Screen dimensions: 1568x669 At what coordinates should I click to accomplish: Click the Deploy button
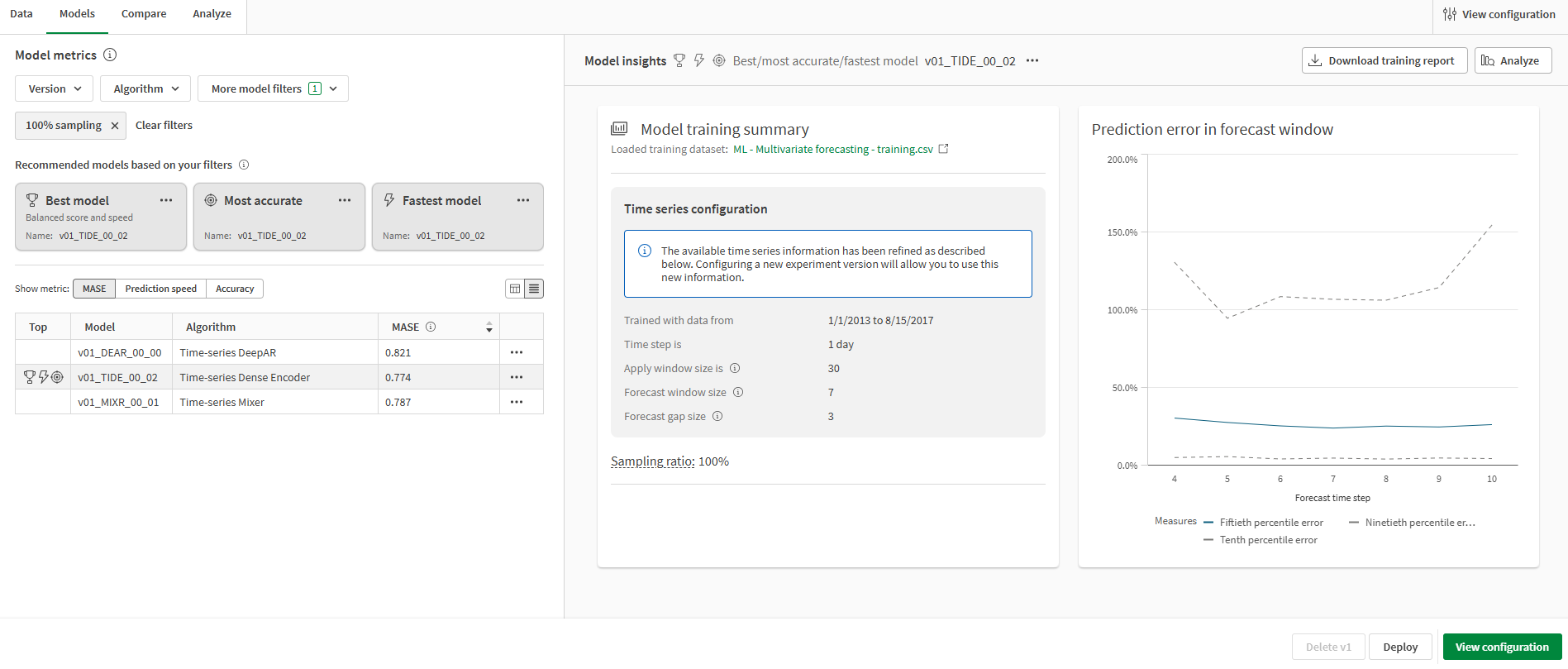coord(1400,647)
